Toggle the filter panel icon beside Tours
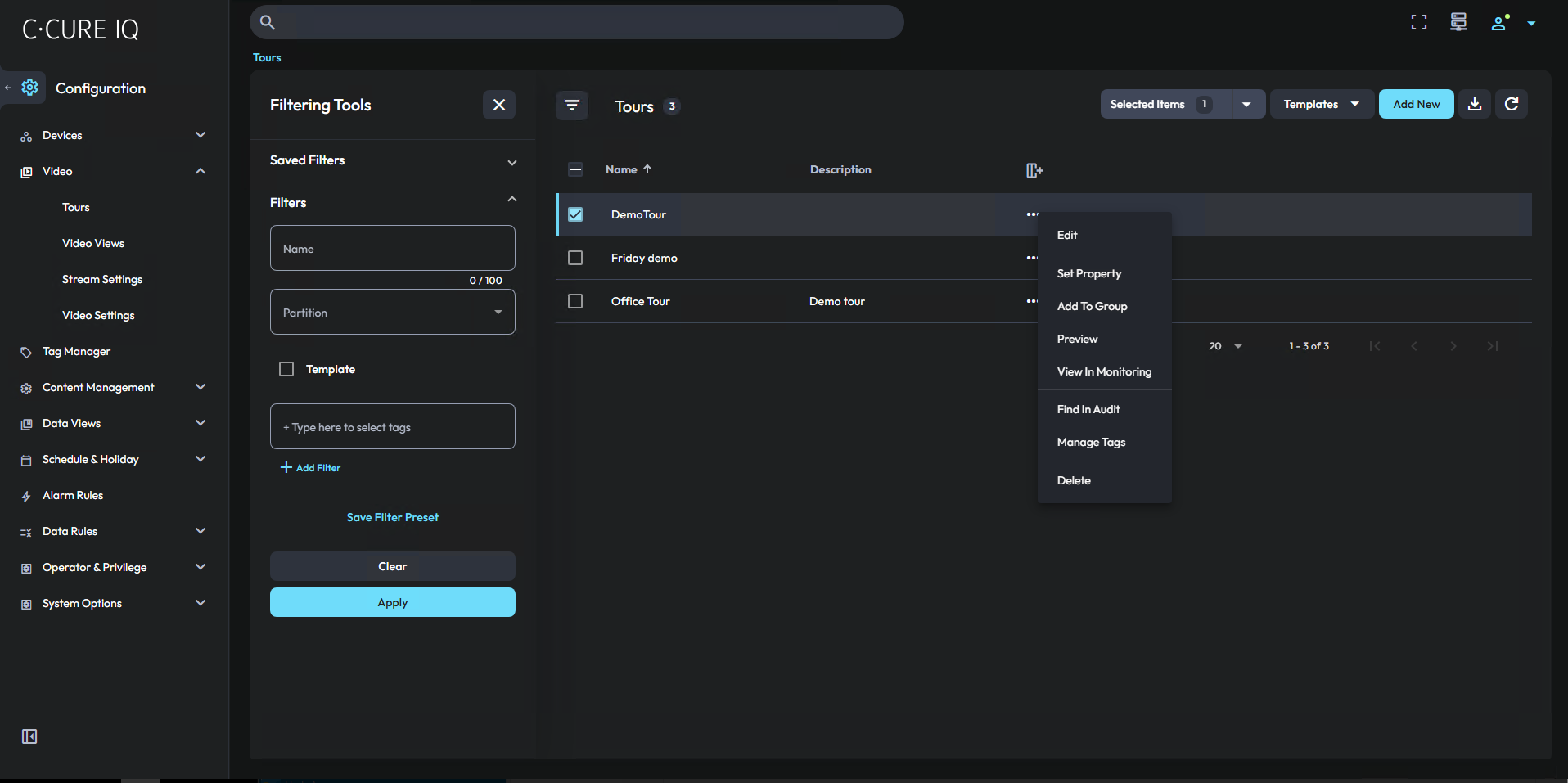1568x783 pixels. click(572, 105)
